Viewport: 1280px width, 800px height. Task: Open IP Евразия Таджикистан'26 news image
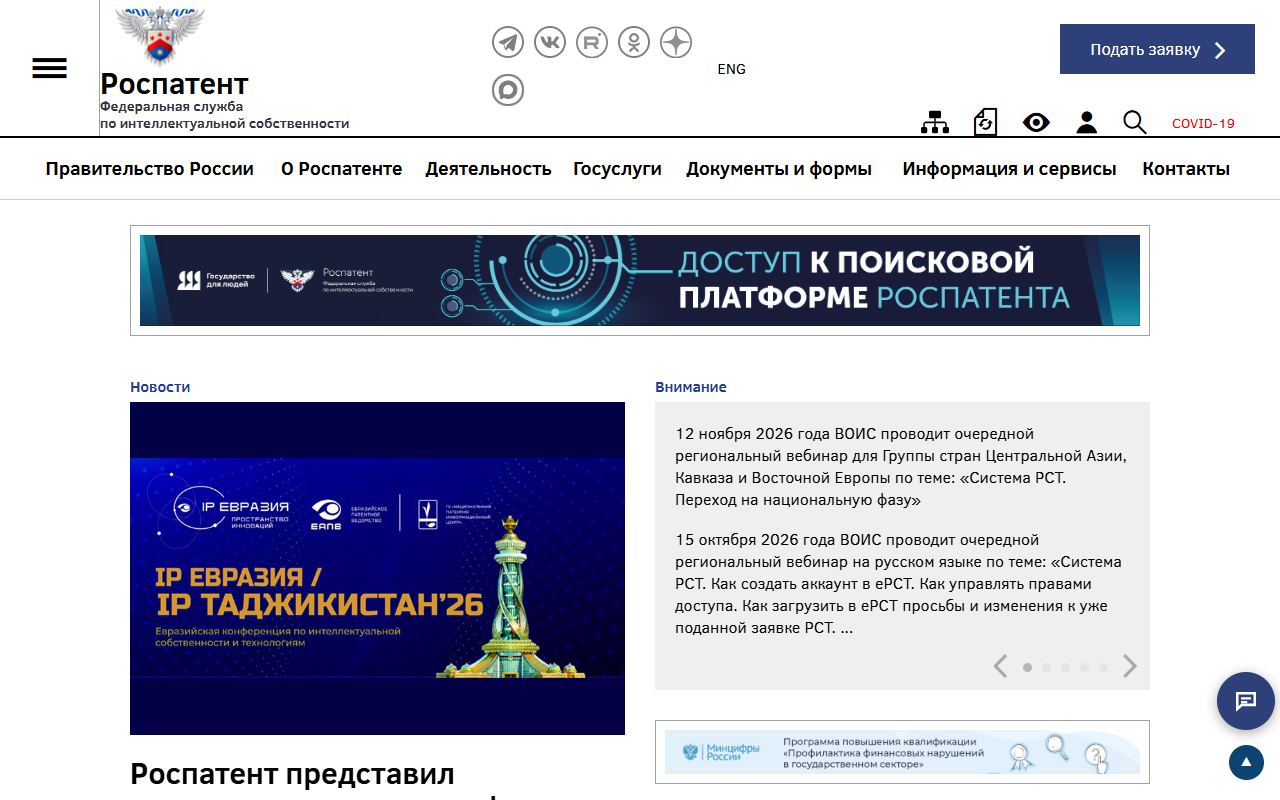(x=377, y=568)
